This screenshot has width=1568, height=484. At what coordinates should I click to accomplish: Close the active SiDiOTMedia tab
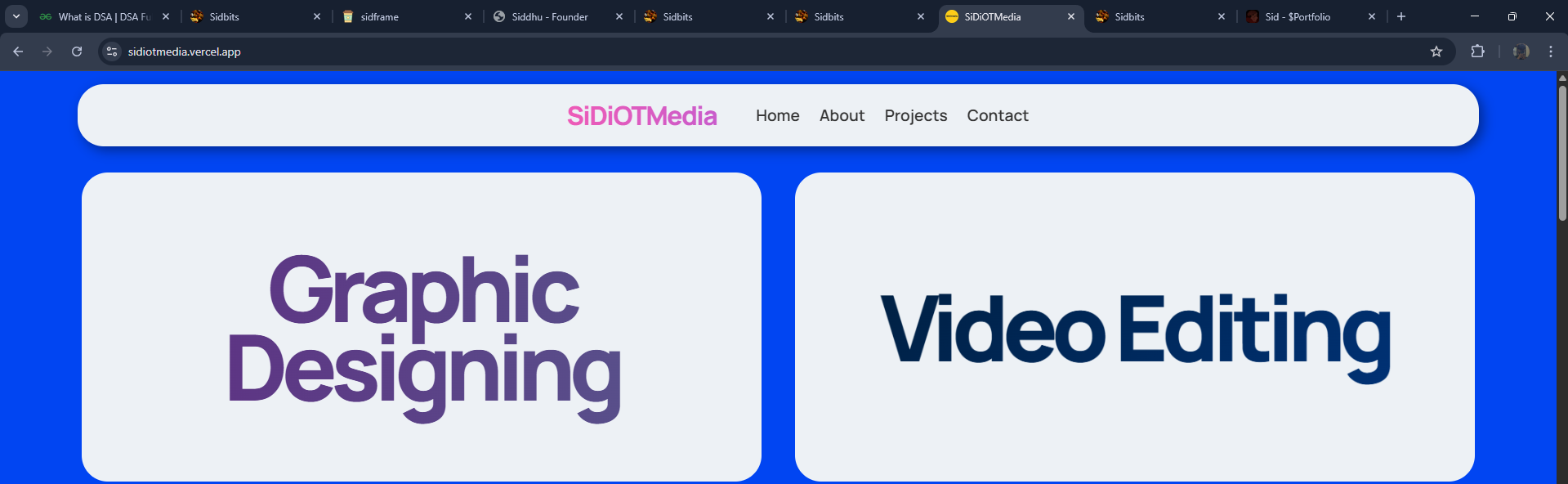coord(1071,16)
